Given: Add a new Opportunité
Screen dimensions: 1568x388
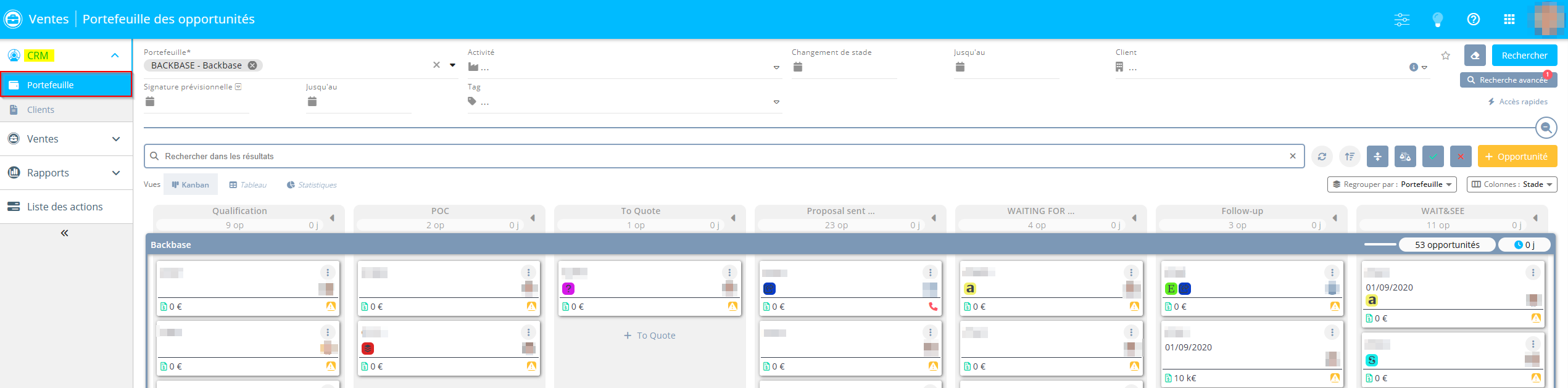Looking at the screenshot, I should [x=1517, y=157].
